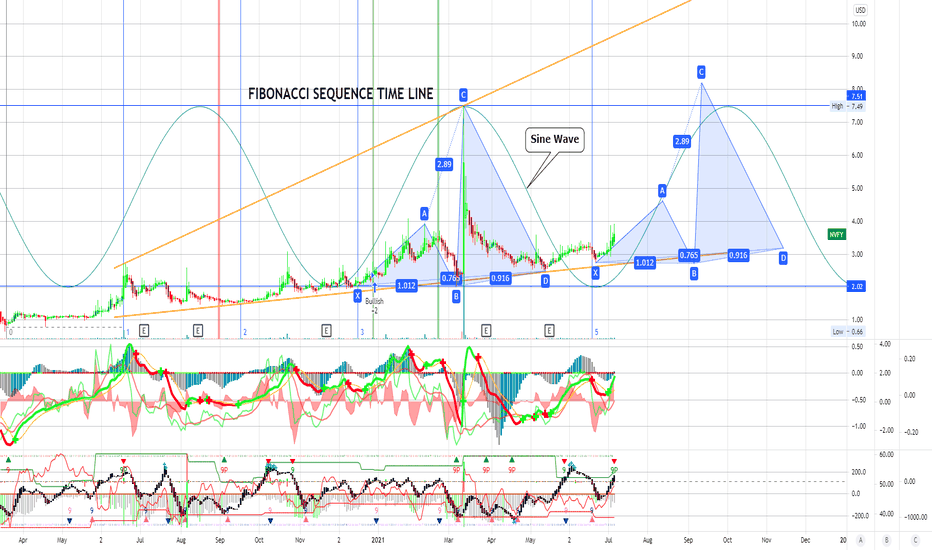The image size is (932, 550).
Task: Click the C point label on the 7.49 high line
Action: pyautogui.click(x=463, y=95)
